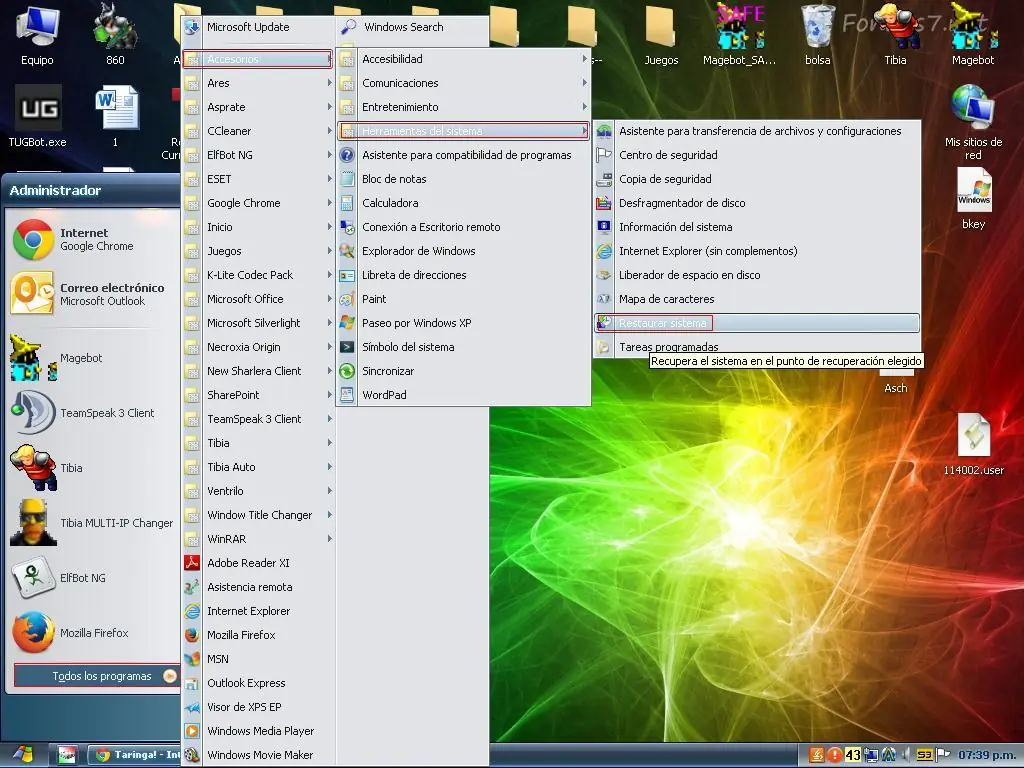Launch Calculadora
Screen dimensions: 1024x768
click(463, 203)
